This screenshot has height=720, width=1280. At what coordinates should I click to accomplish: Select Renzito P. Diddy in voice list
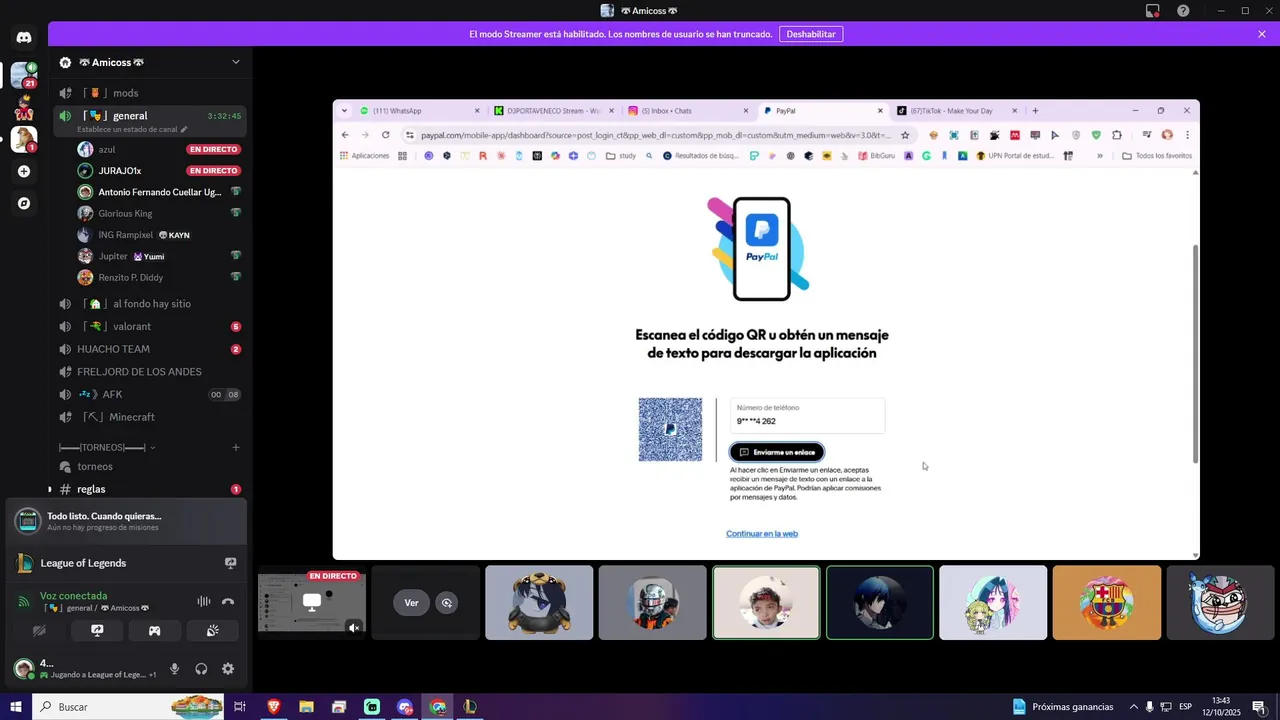(160, 277)
